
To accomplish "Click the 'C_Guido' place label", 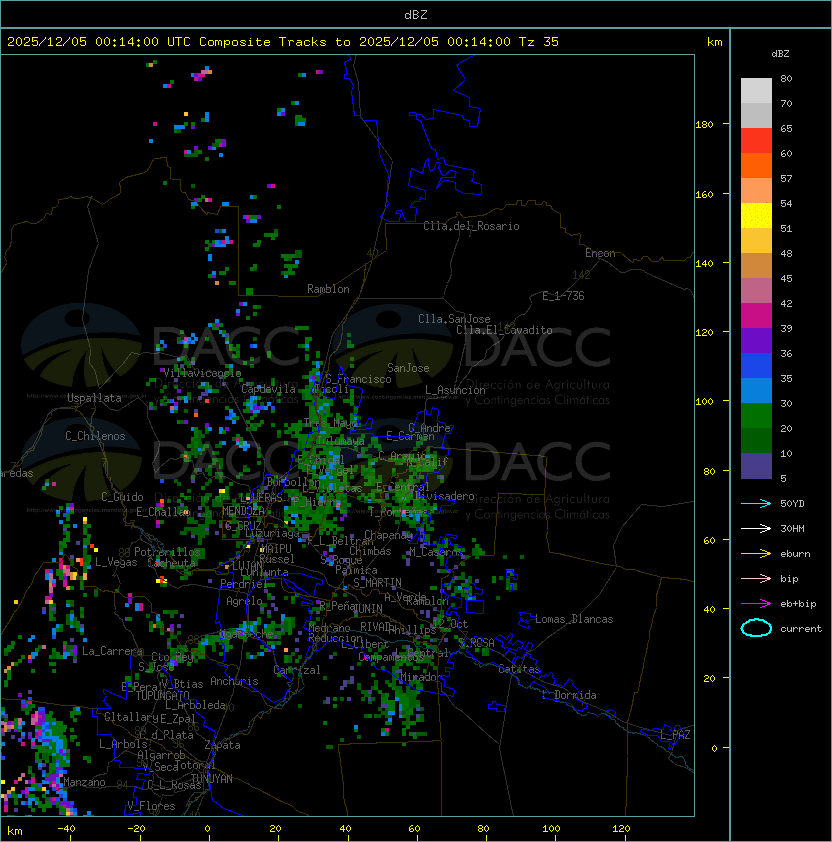I will 122,497.
